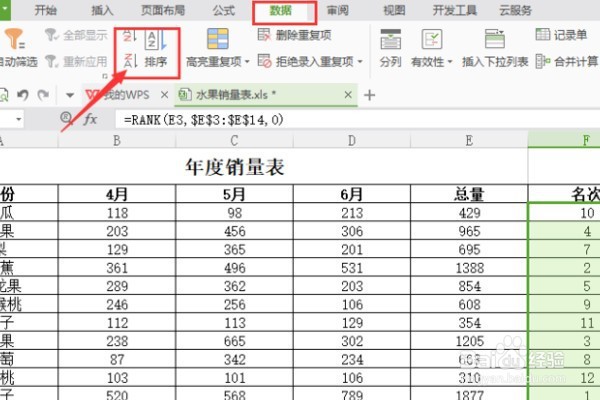Click the 分列 text-to-columns icon
The height and width of the screenshot is (400, 600).
[391, 39]
